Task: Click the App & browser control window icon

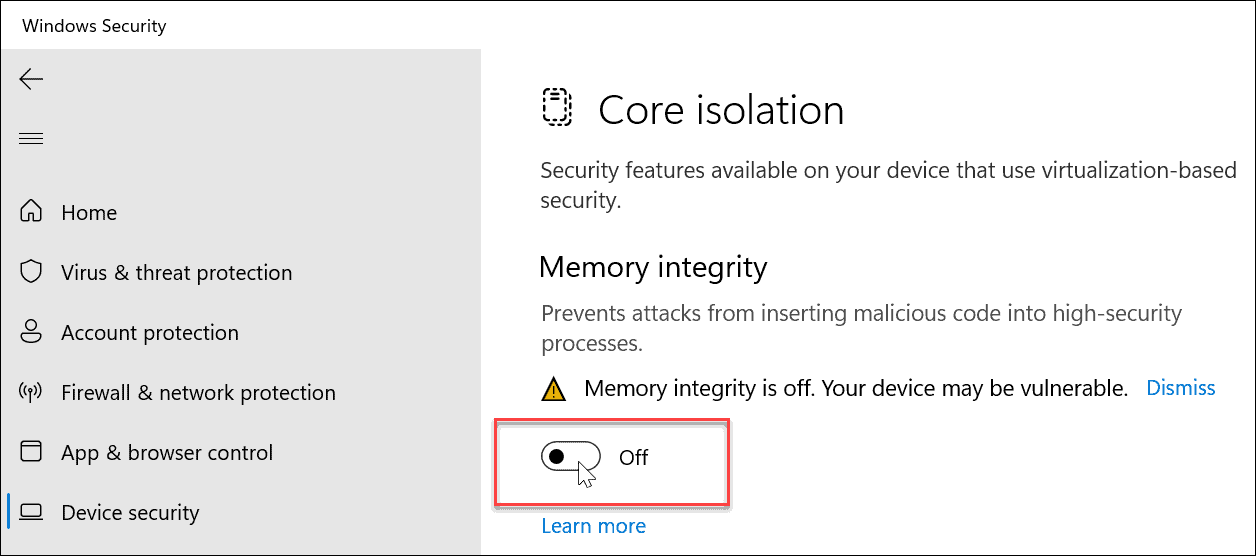Action: 31,453
